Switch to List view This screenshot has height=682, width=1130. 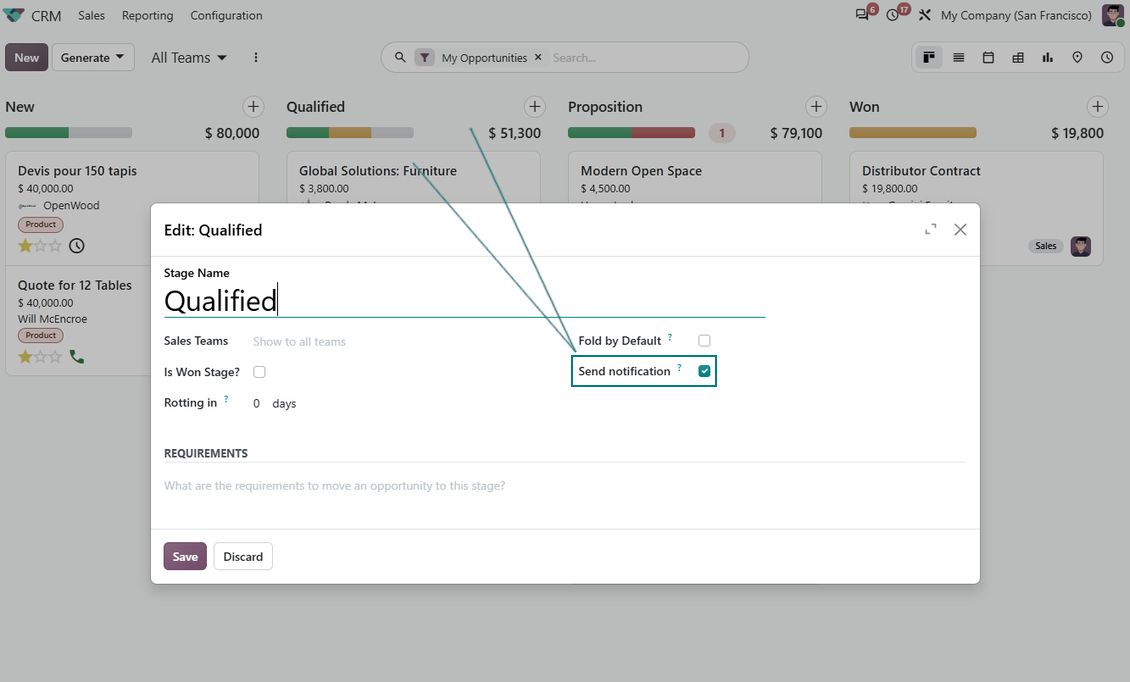click(x=958, y=58)
